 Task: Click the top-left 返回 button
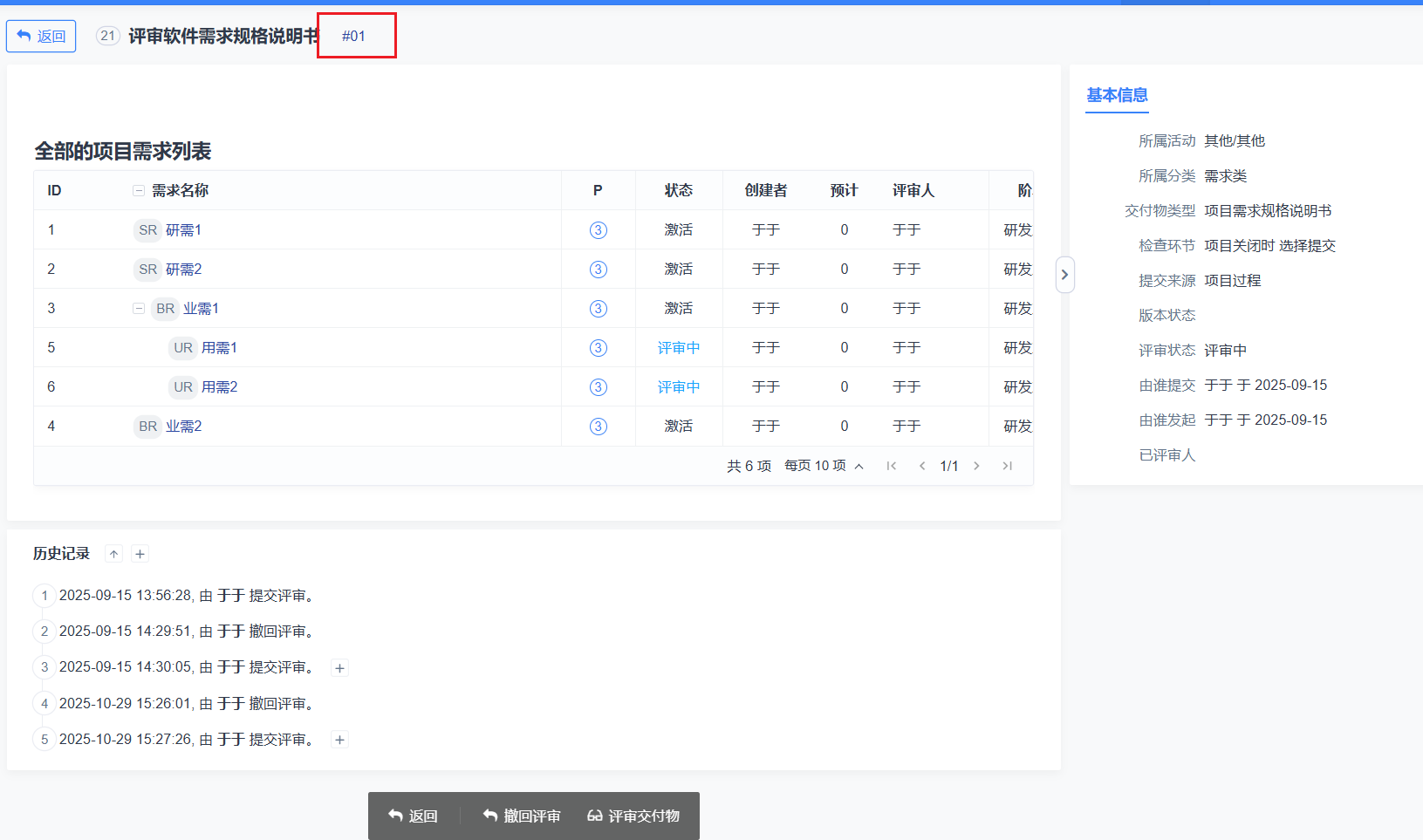point(41,36)
